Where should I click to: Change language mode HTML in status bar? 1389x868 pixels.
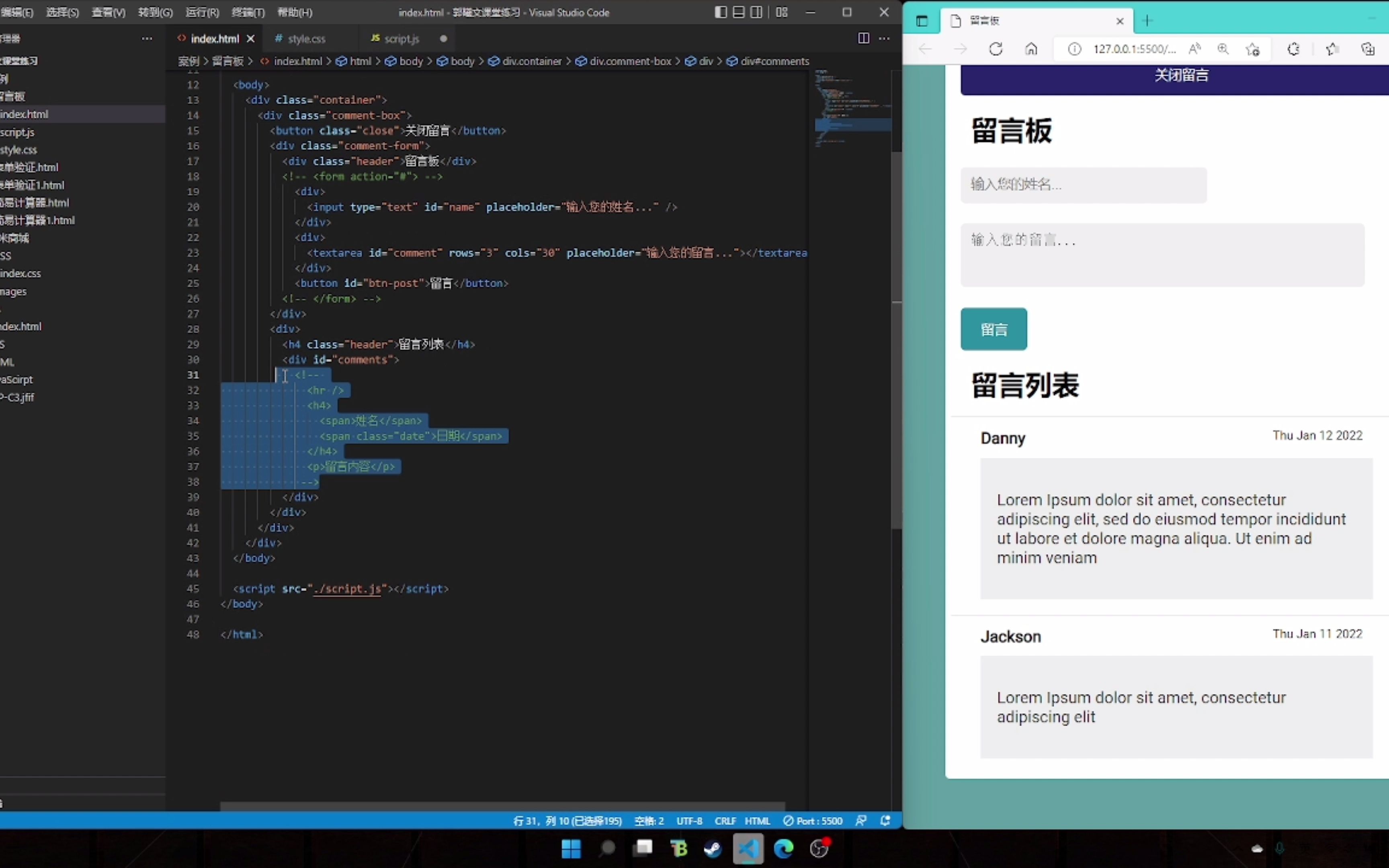(x=757, y=821)
